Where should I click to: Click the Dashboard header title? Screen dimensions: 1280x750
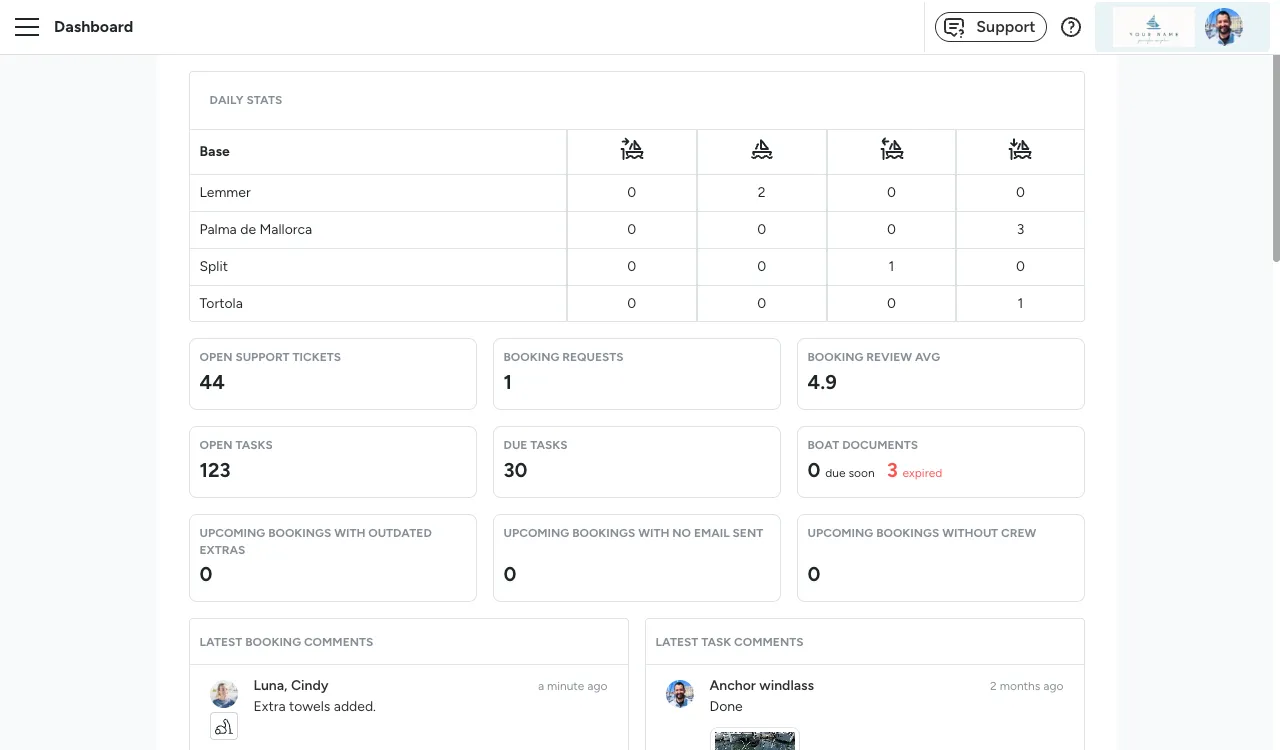pos(93,27)
